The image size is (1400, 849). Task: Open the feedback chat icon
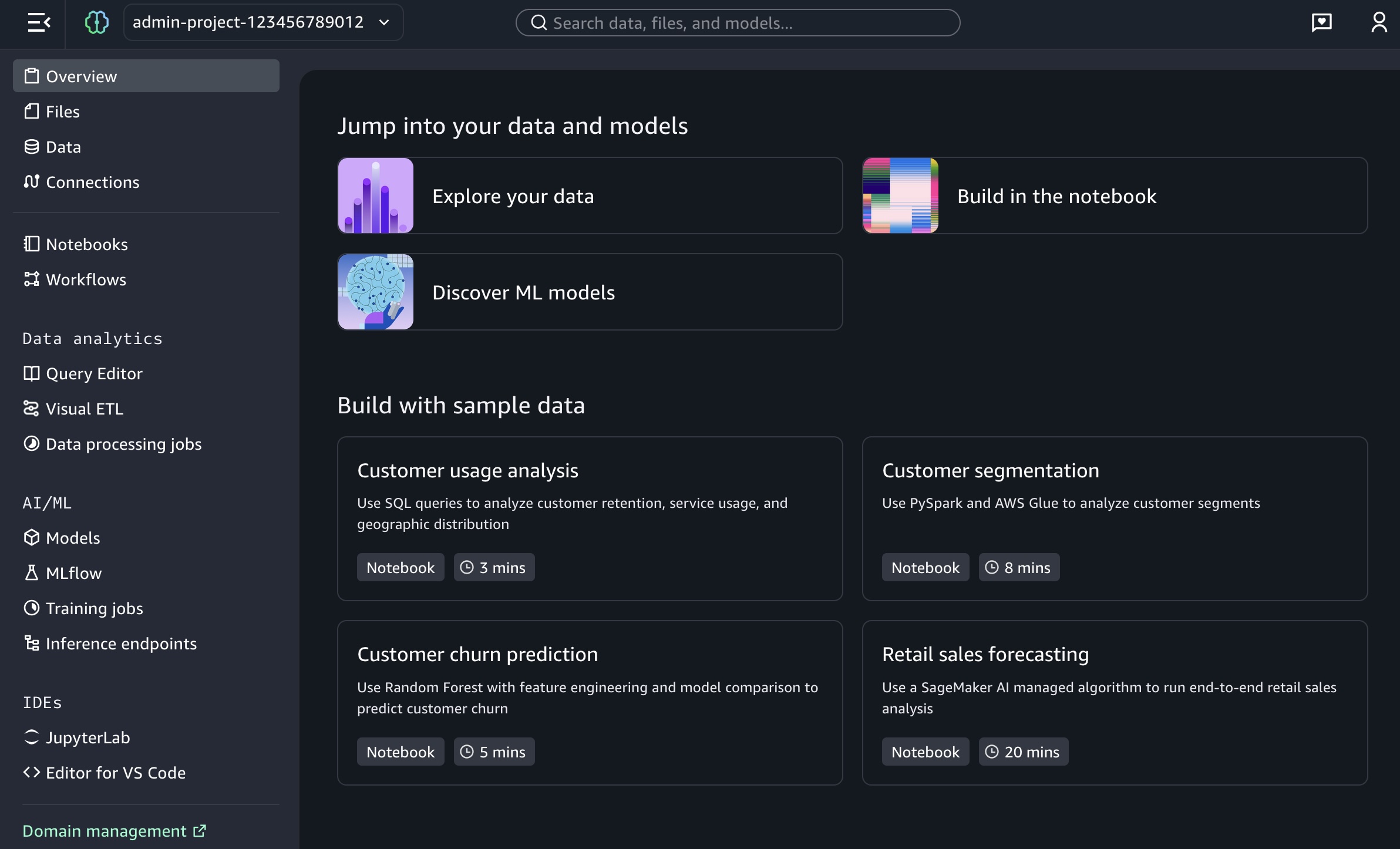tap(1321, 23)
